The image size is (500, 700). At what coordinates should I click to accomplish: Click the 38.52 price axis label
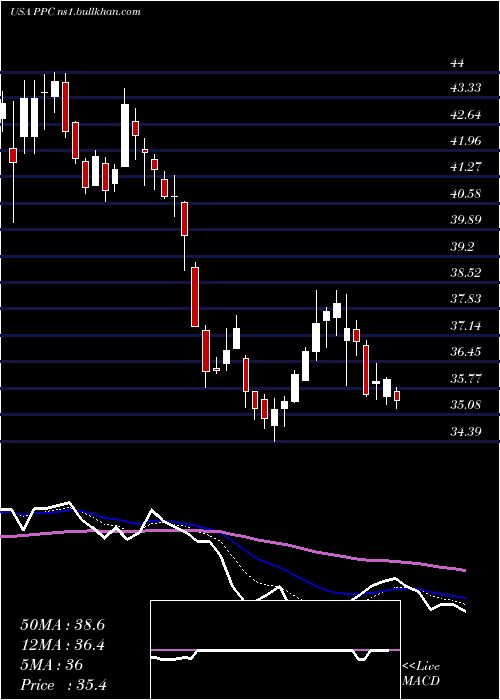(x=466, y=272)
